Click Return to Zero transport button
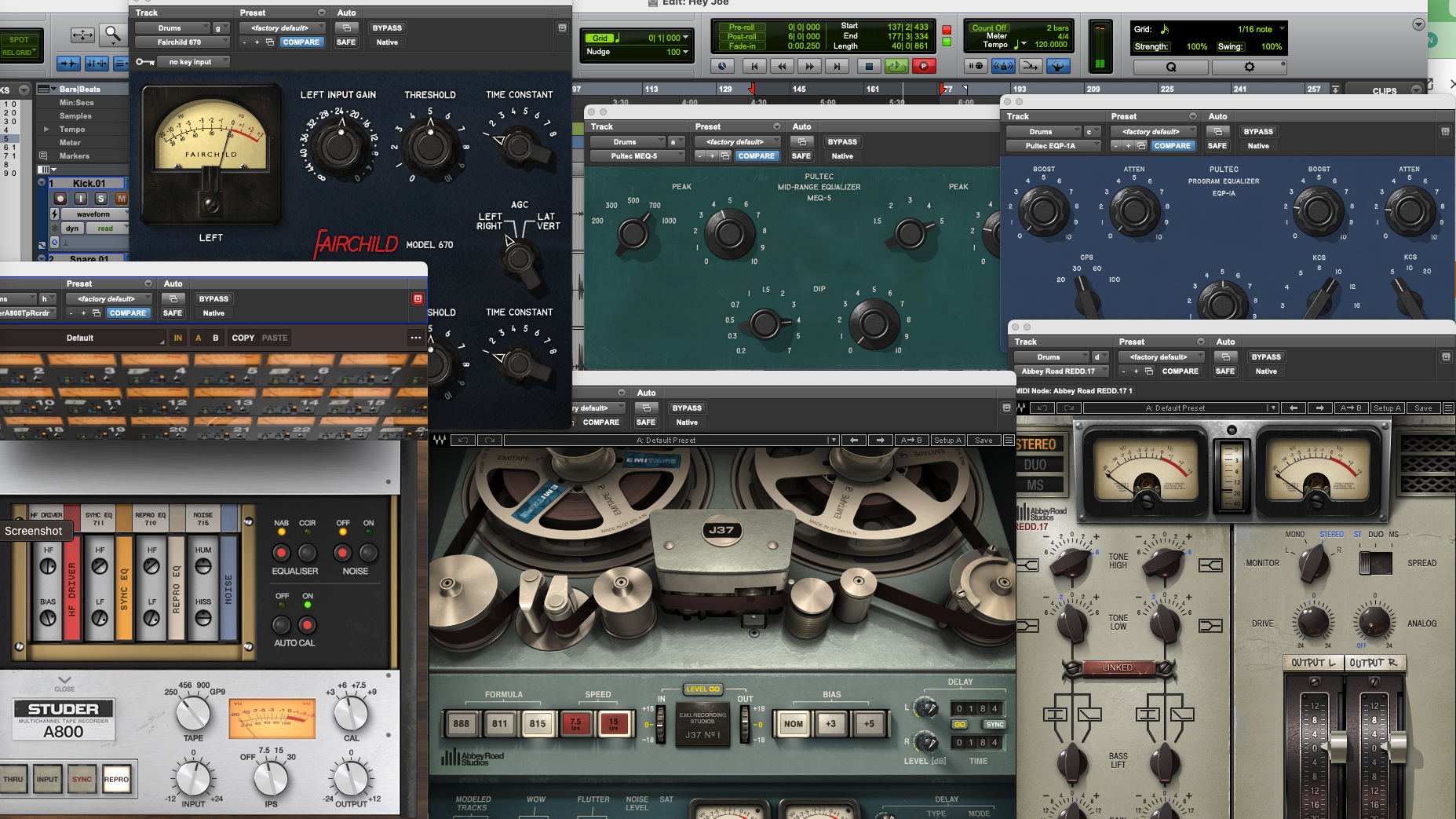Viewport: 1456px width, 819px height. [x=754, y=66]
